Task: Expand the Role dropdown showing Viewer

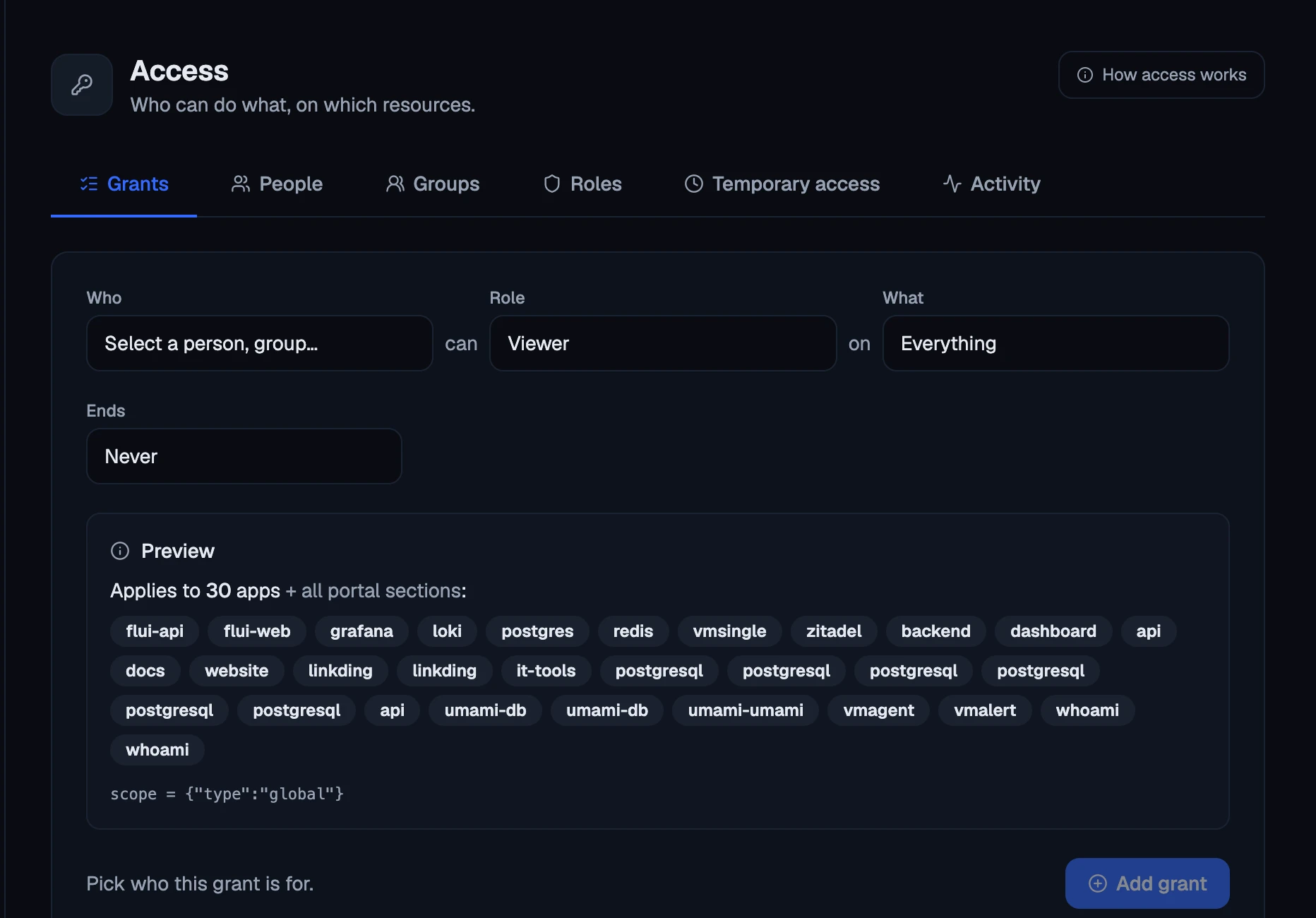Action: pyautogui.click(x=663, y=343)
